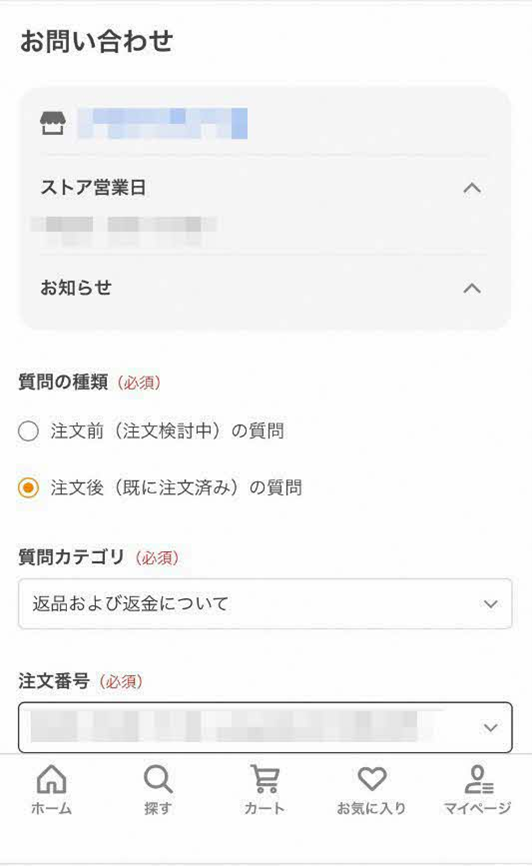Open the shopping cart icon
This screenshot has height=866, width=532.
point(265,779)
